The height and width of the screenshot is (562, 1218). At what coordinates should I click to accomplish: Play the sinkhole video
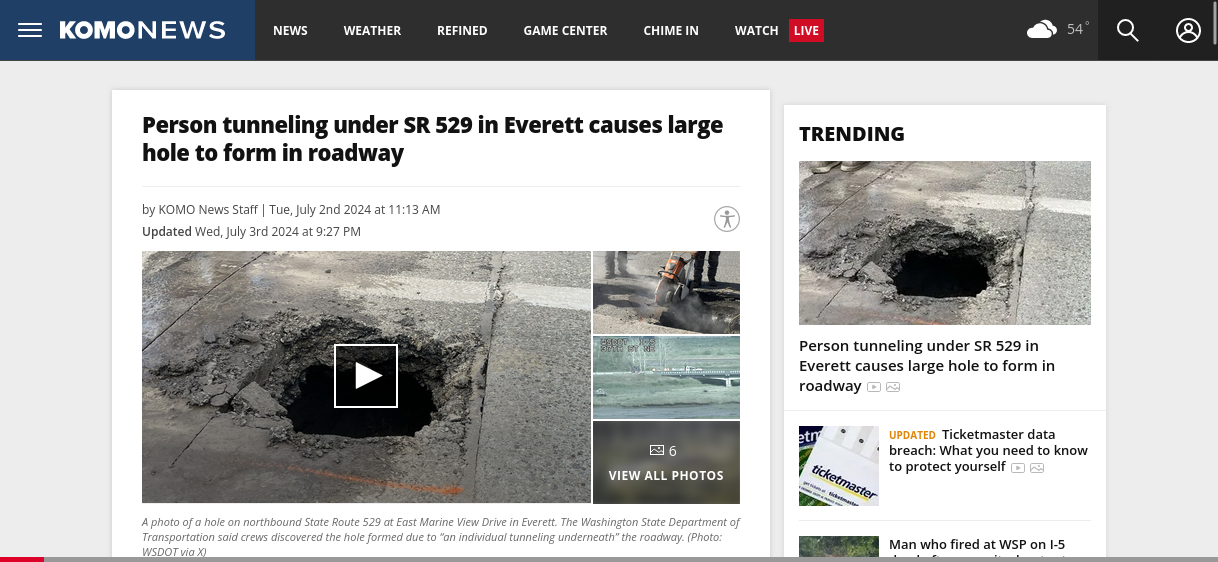point(366,376)
